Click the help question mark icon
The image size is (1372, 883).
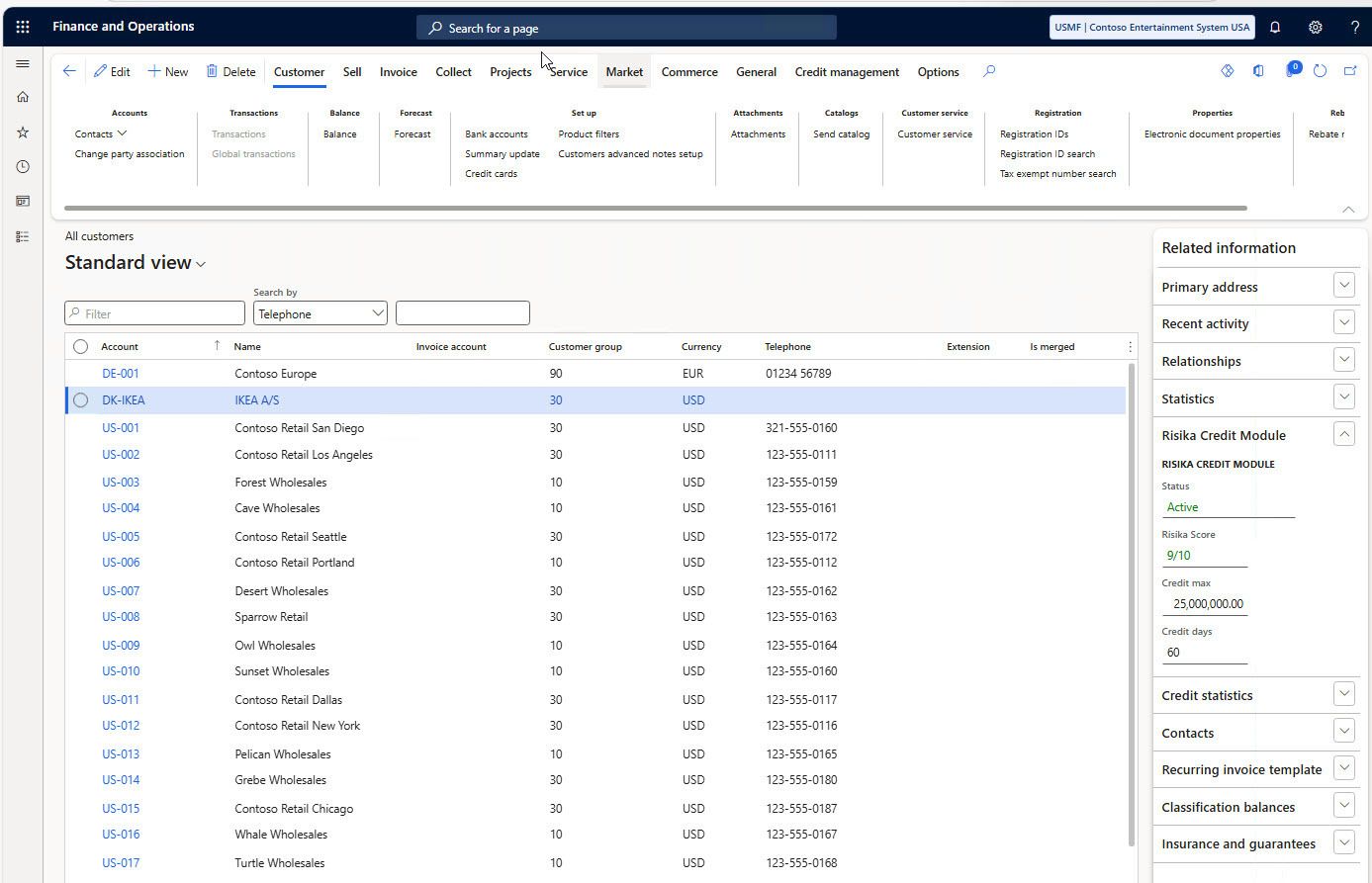pyautogui.click(x=1354, y=28)
